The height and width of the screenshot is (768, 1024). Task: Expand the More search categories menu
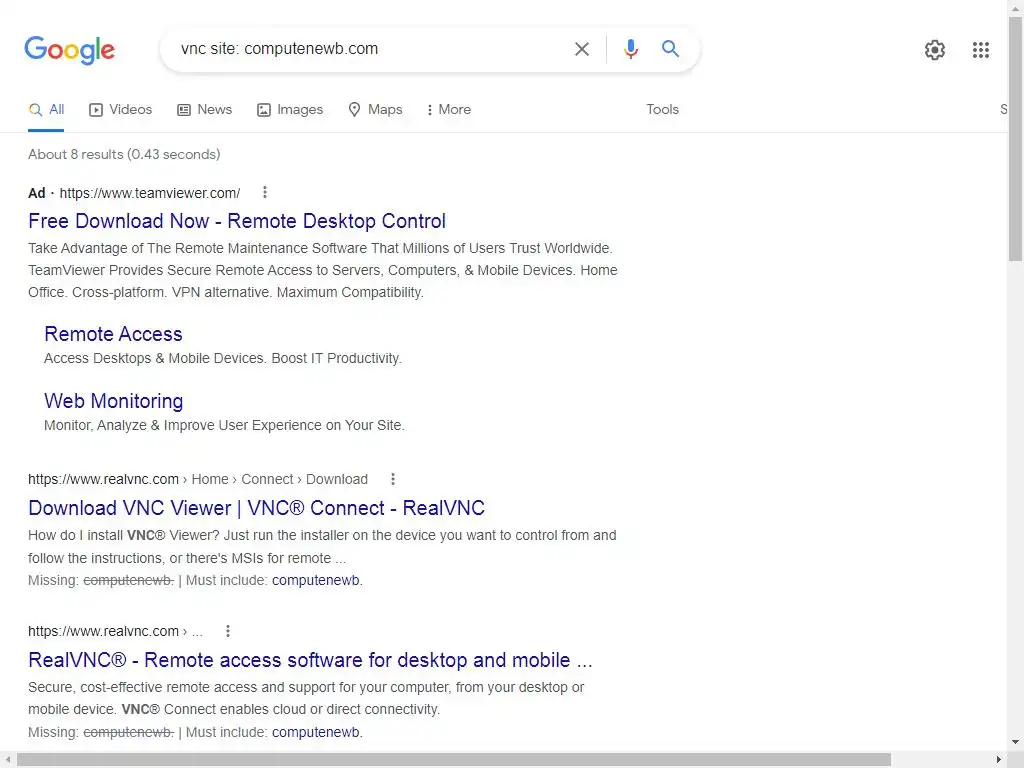(x=449, y=110)
